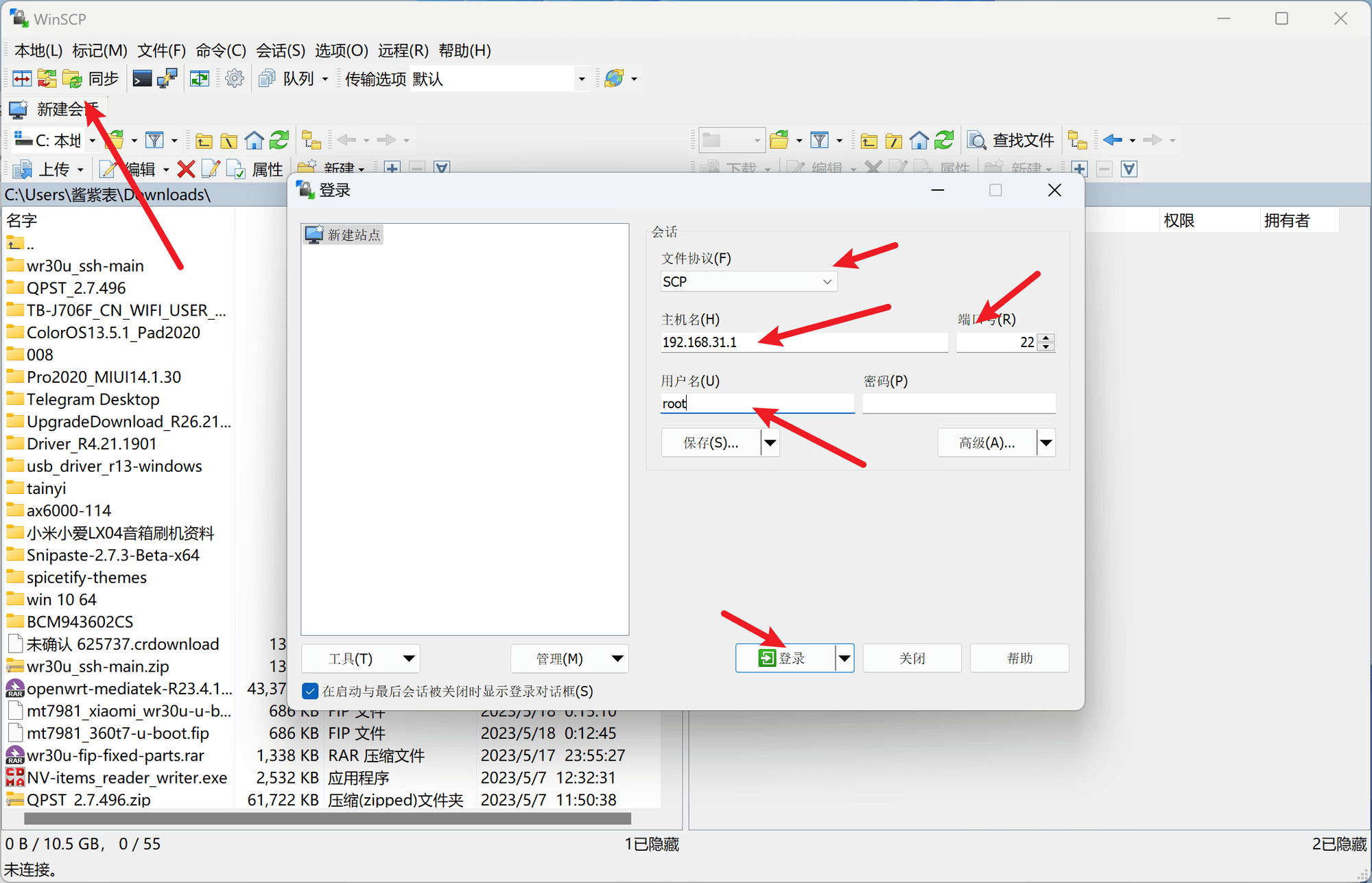1372x883 pixels.
Task: Increase the port number with the up stepper
Action: [x=1045, y=338]
